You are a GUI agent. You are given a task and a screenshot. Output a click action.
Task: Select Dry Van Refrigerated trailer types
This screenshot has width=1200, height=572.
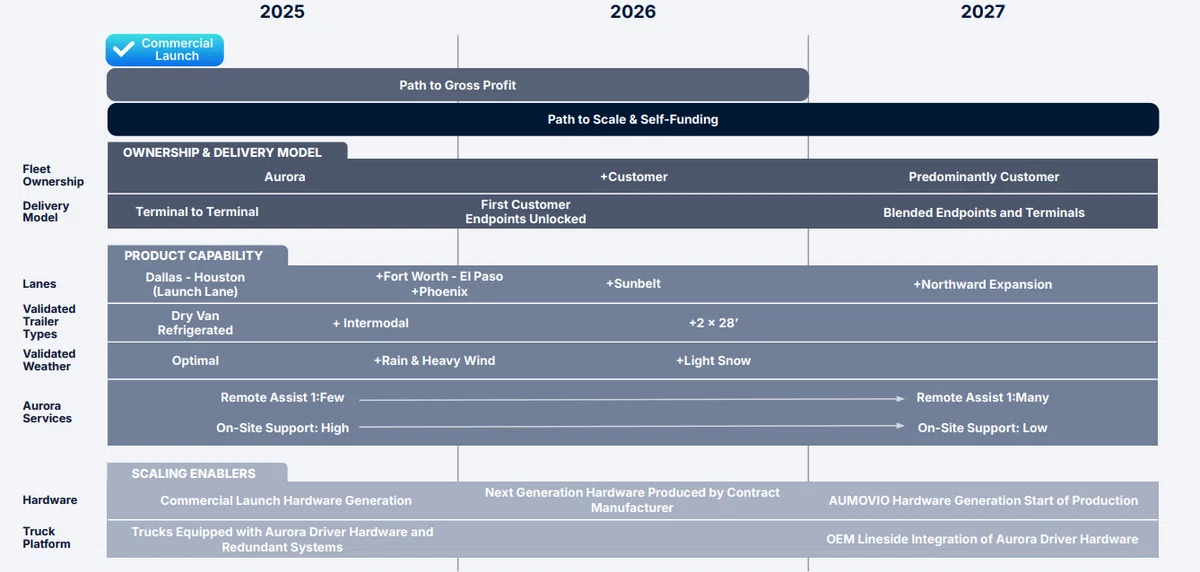(195, 323)
